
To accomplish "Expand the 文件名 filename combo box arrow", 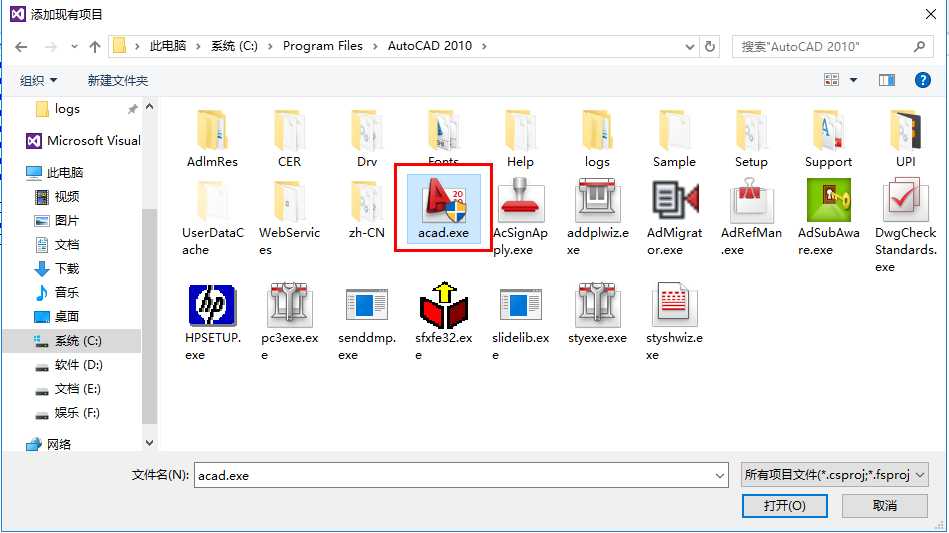I will [720, 476].
